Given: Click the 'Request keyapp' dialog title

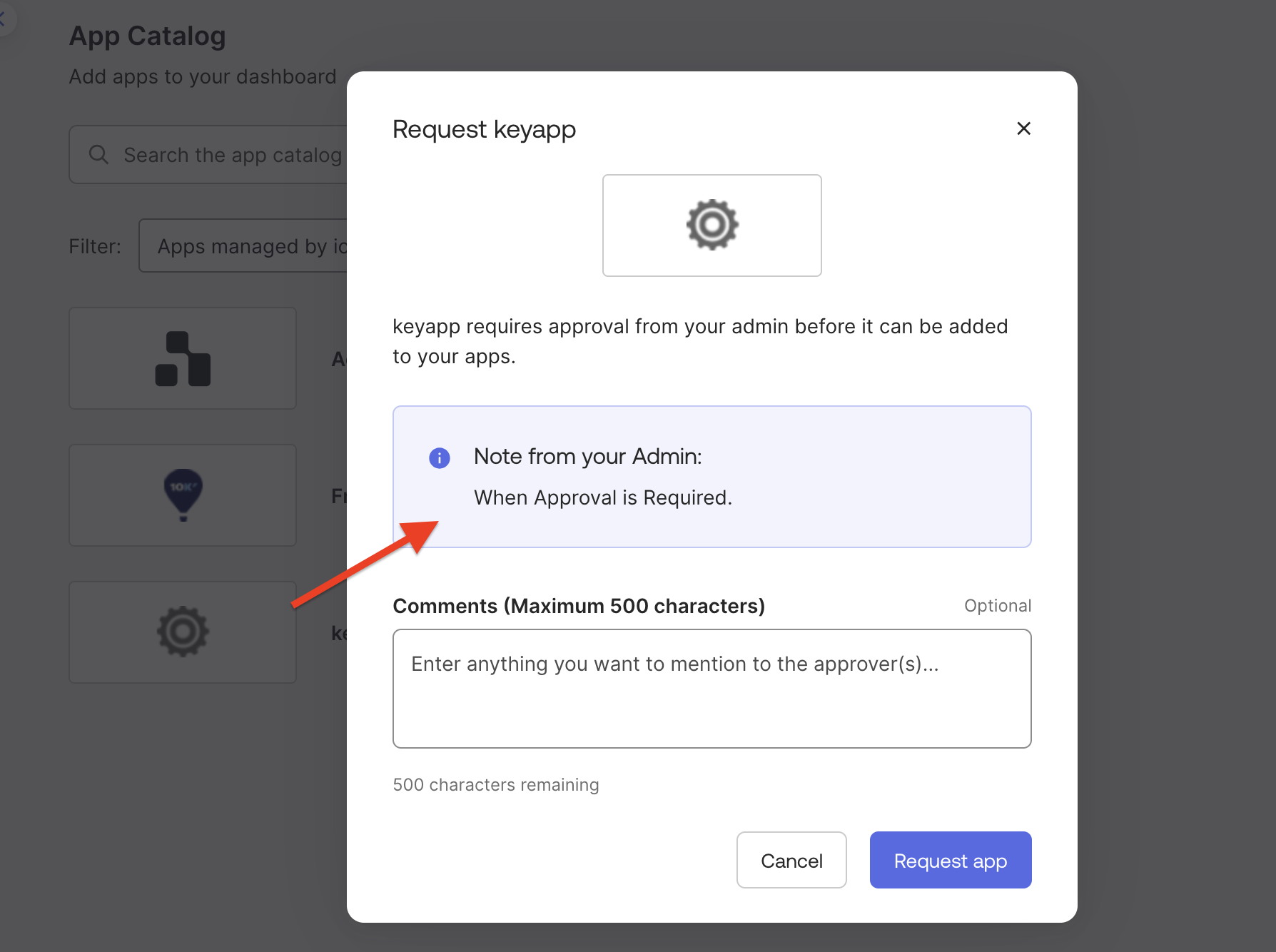Looking at the screenshot, I should [485, 130].
